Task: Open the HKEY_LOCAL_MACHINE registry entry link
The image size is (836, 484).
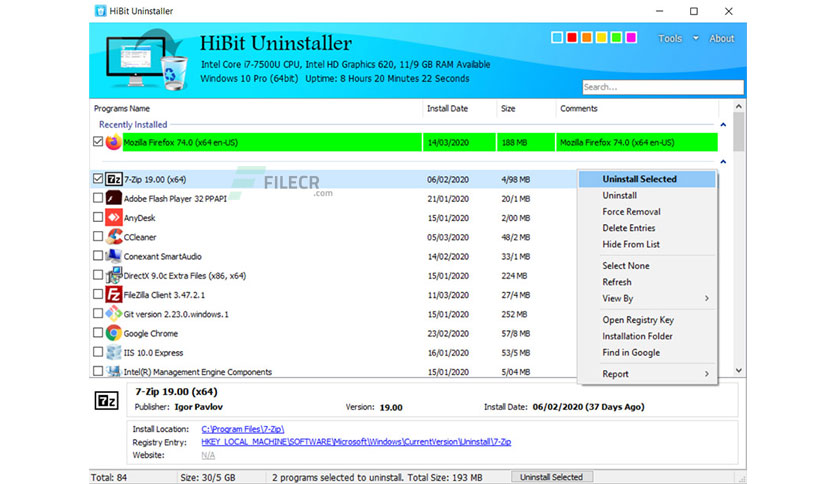Action: [x=356, y=442]
